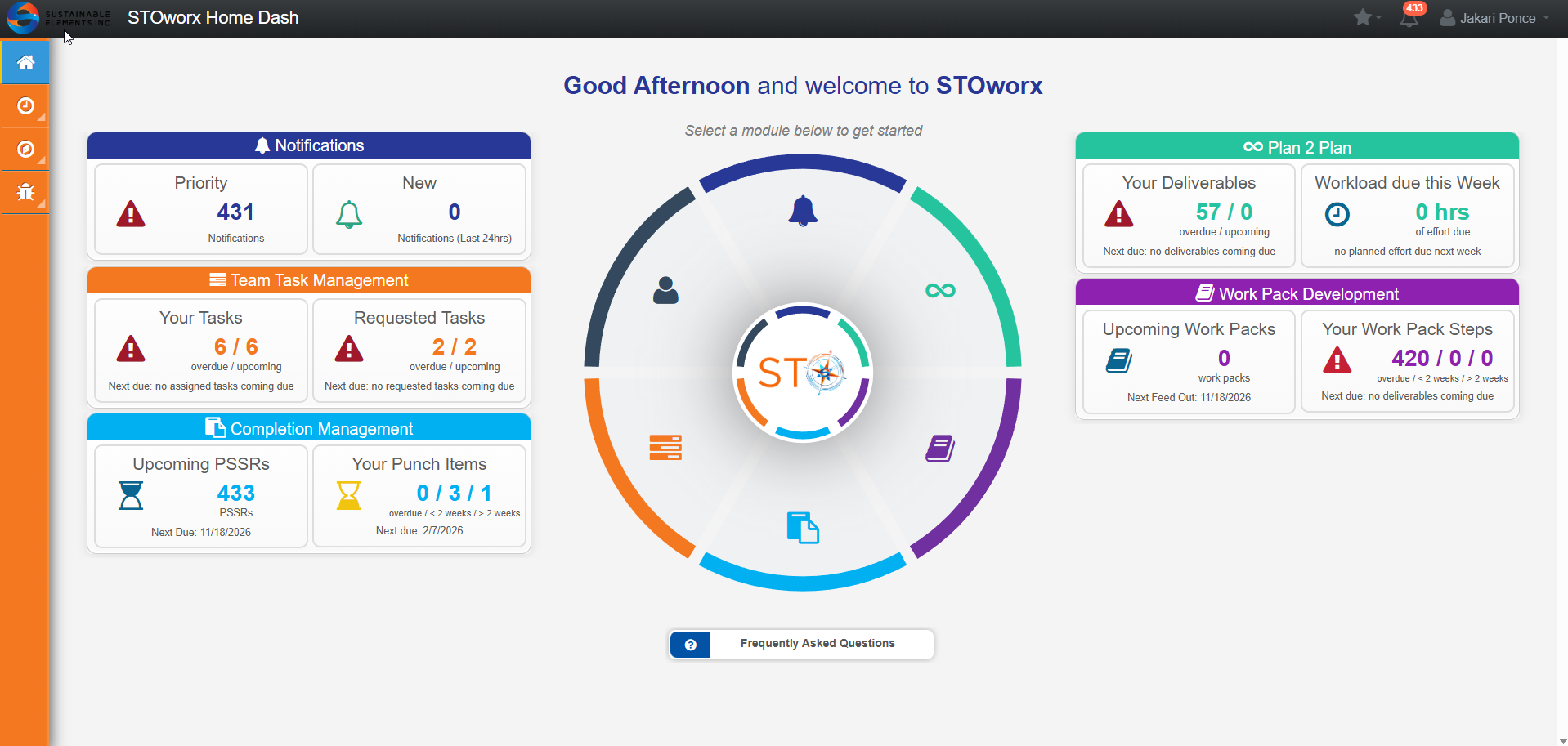Open the clock sidebar icon

25,106
